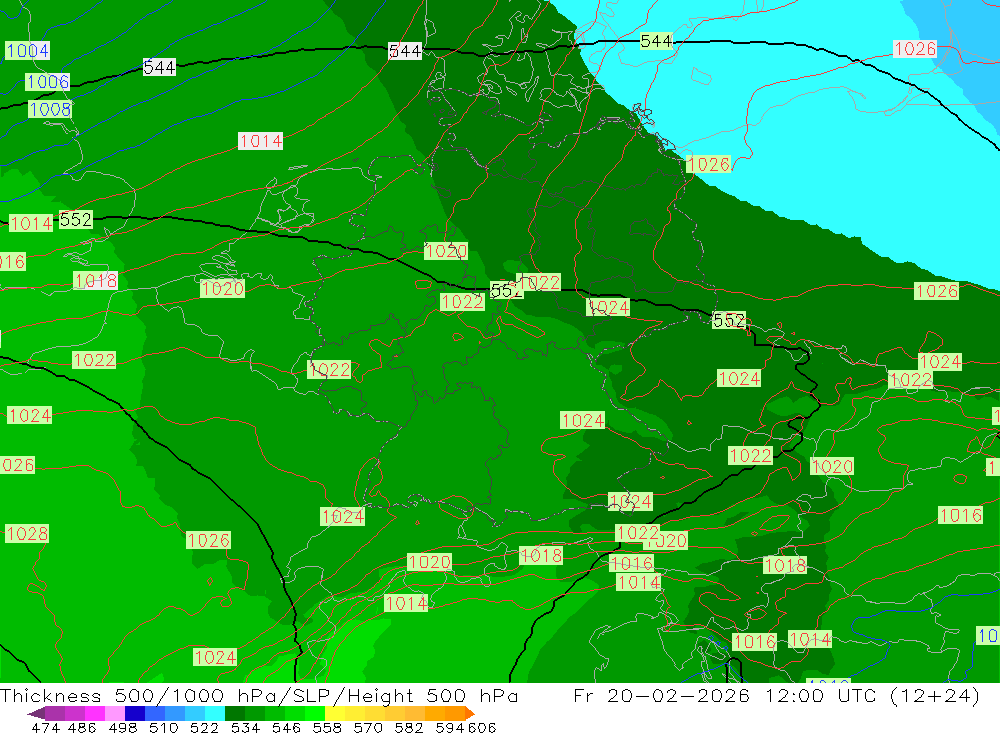
Task: Select the magenta swatch in the legend
Action: [x=94, y=713]
